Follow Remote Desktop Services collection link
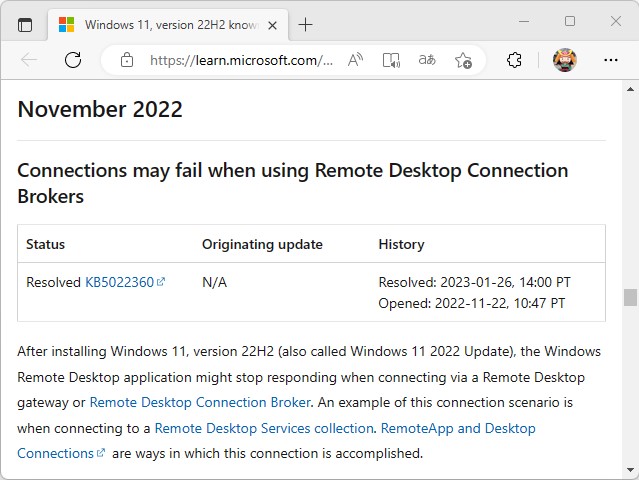The image size is (639, 480). pos(264,428)
